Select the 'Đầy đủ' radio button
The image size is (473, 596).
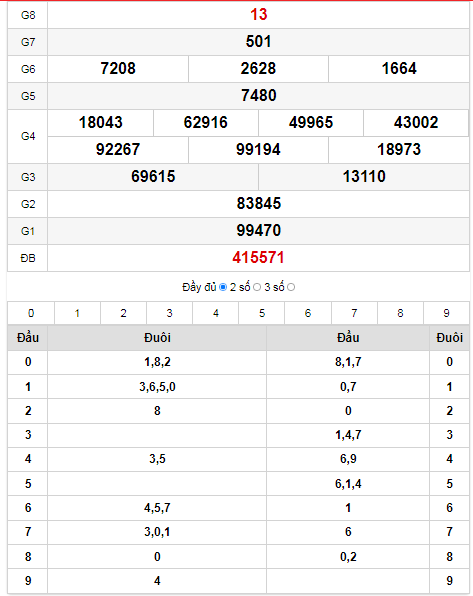(223, 287)
